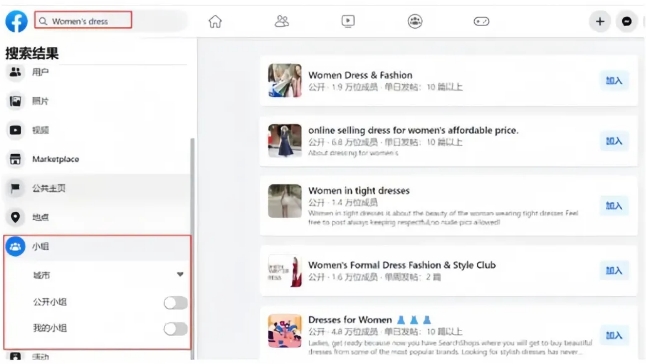Open the Groups icon in top bar
Screen dimensions: 646x364
pos(415,21)
